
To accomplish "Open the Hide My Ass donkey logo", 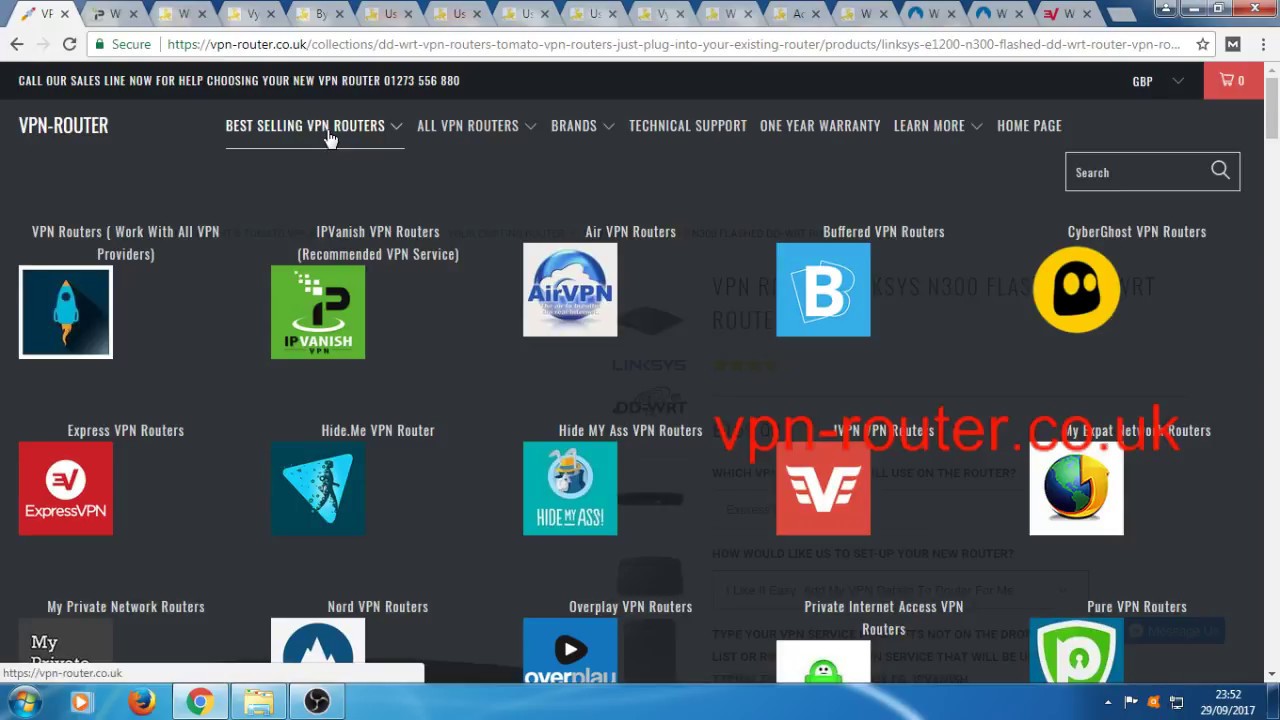I will (x=570, y=488).
